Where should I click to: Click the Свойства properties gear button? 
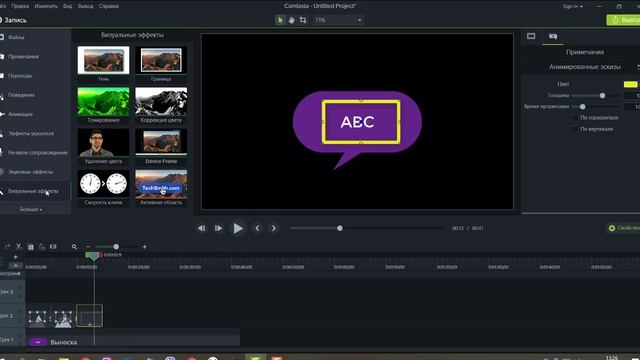coord(624,228)
